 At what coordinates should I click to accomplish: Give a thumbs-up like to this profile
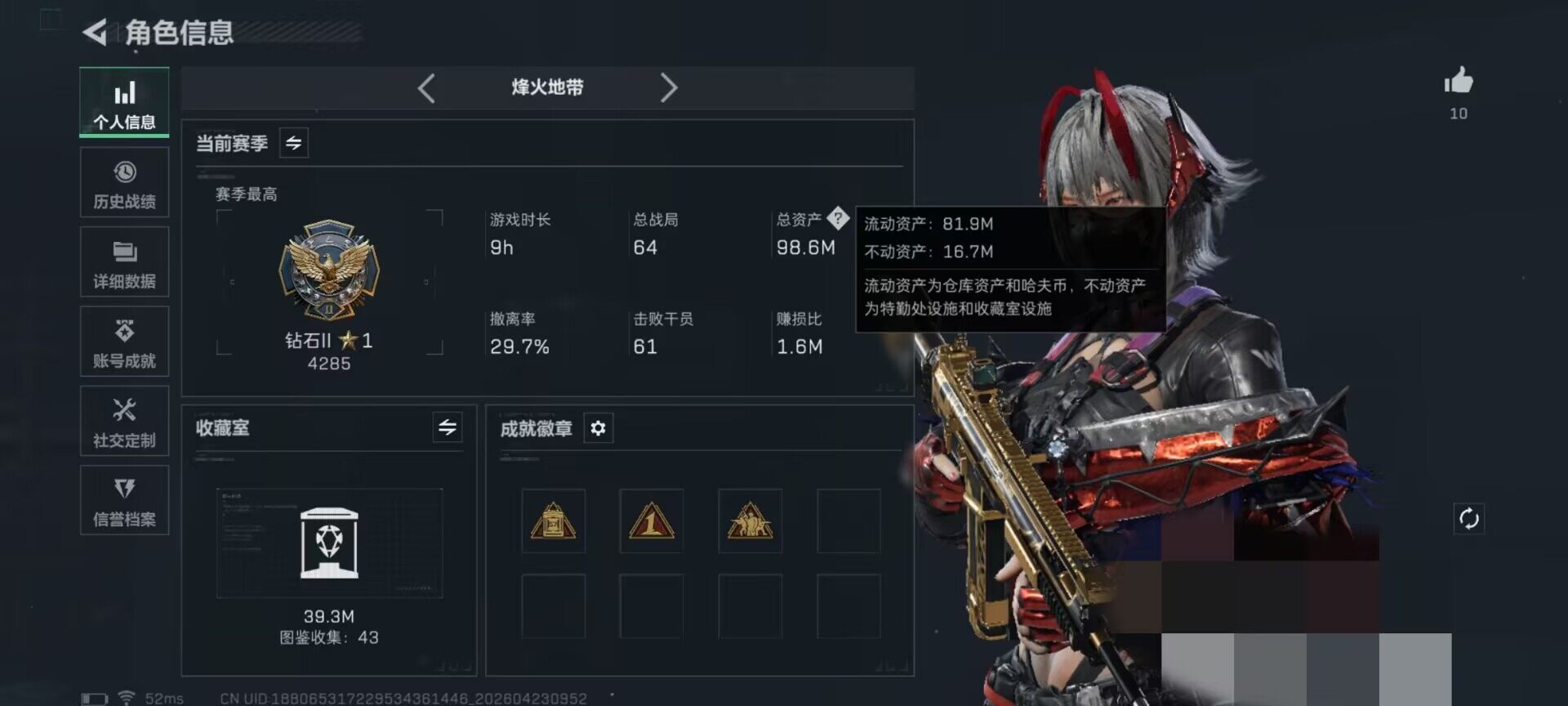coord(1459,81)
